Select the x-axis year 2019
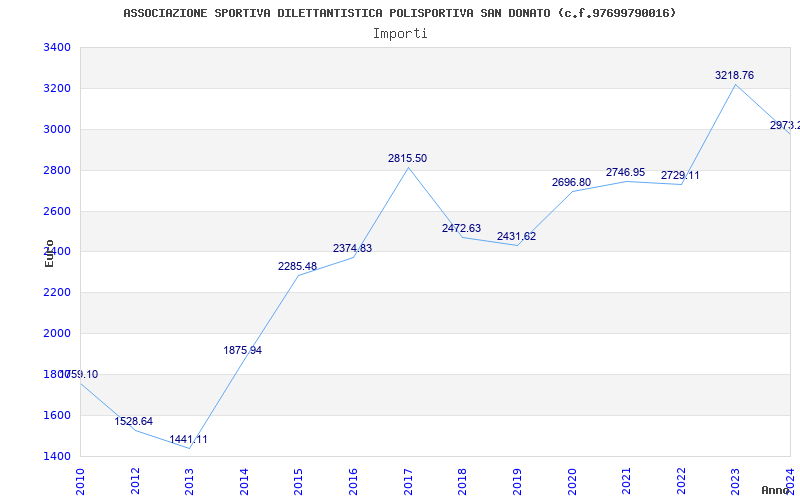Viewport: 800px width, 500px height. [517, 481]
